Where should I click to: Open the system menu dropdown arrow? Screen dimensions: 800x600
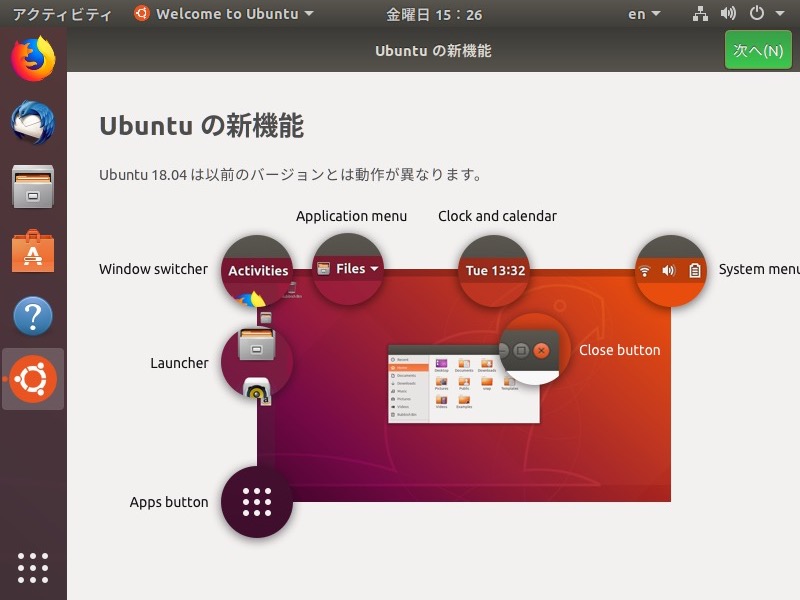click(780, 14)
